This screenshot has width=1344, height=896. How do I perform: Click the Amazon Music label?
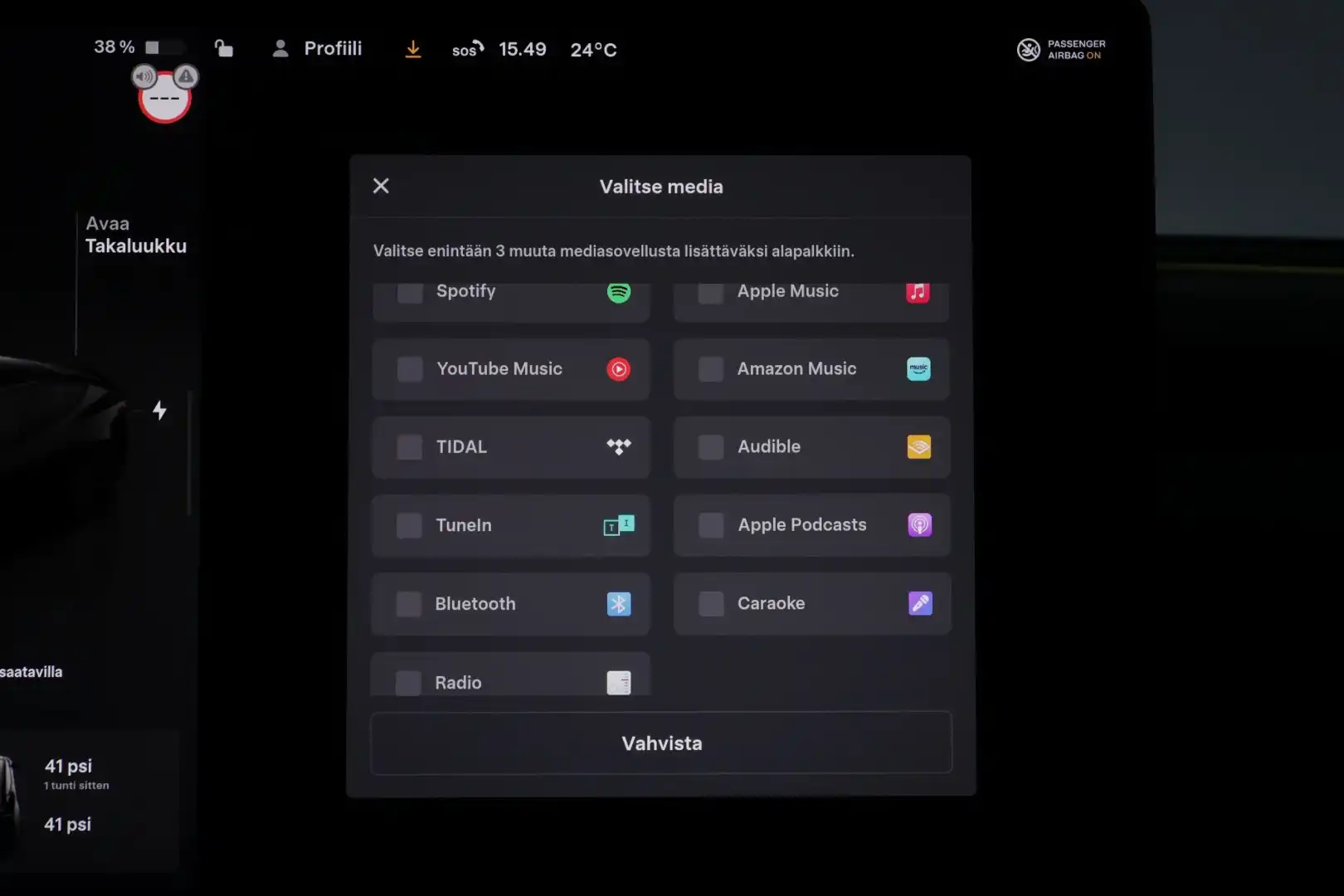point(797,368)
